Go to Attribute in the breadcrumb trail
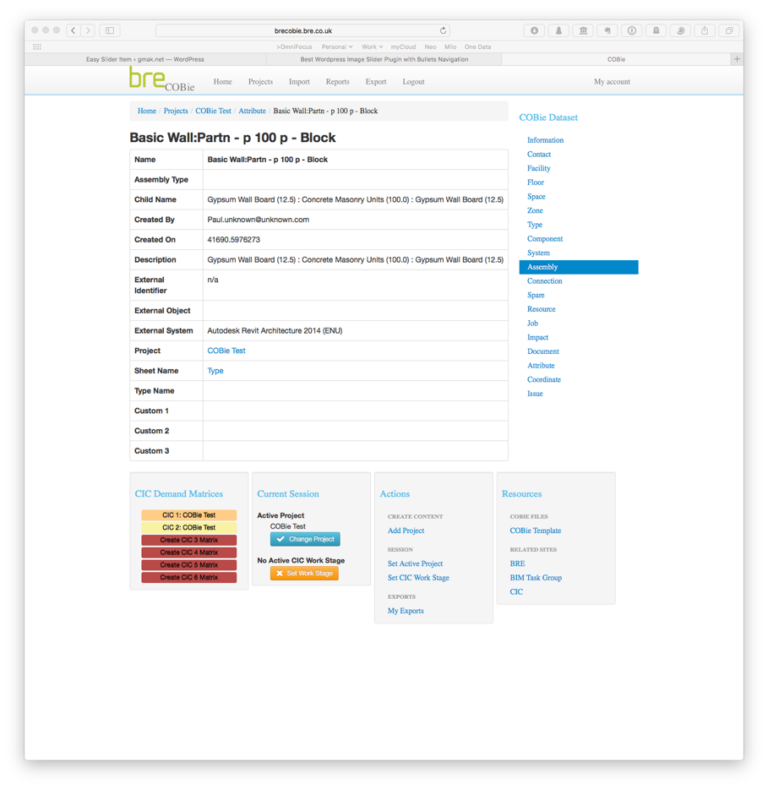The image size is (768, 789). (x=252, y=111)
